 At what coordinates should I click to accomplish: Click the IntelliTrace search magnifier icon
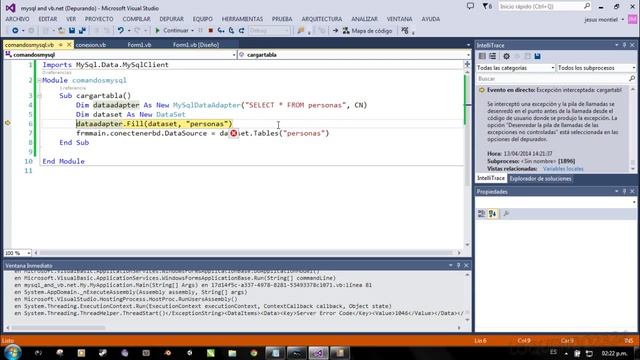point(632,78)
